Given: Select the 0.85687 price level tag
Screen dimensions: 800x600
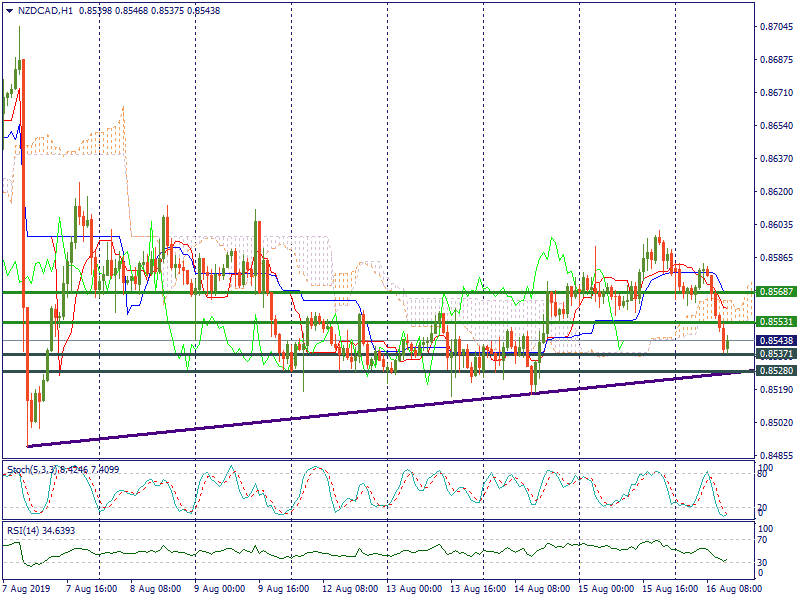Looking at the screenshot, I should (x=775, y=292).
